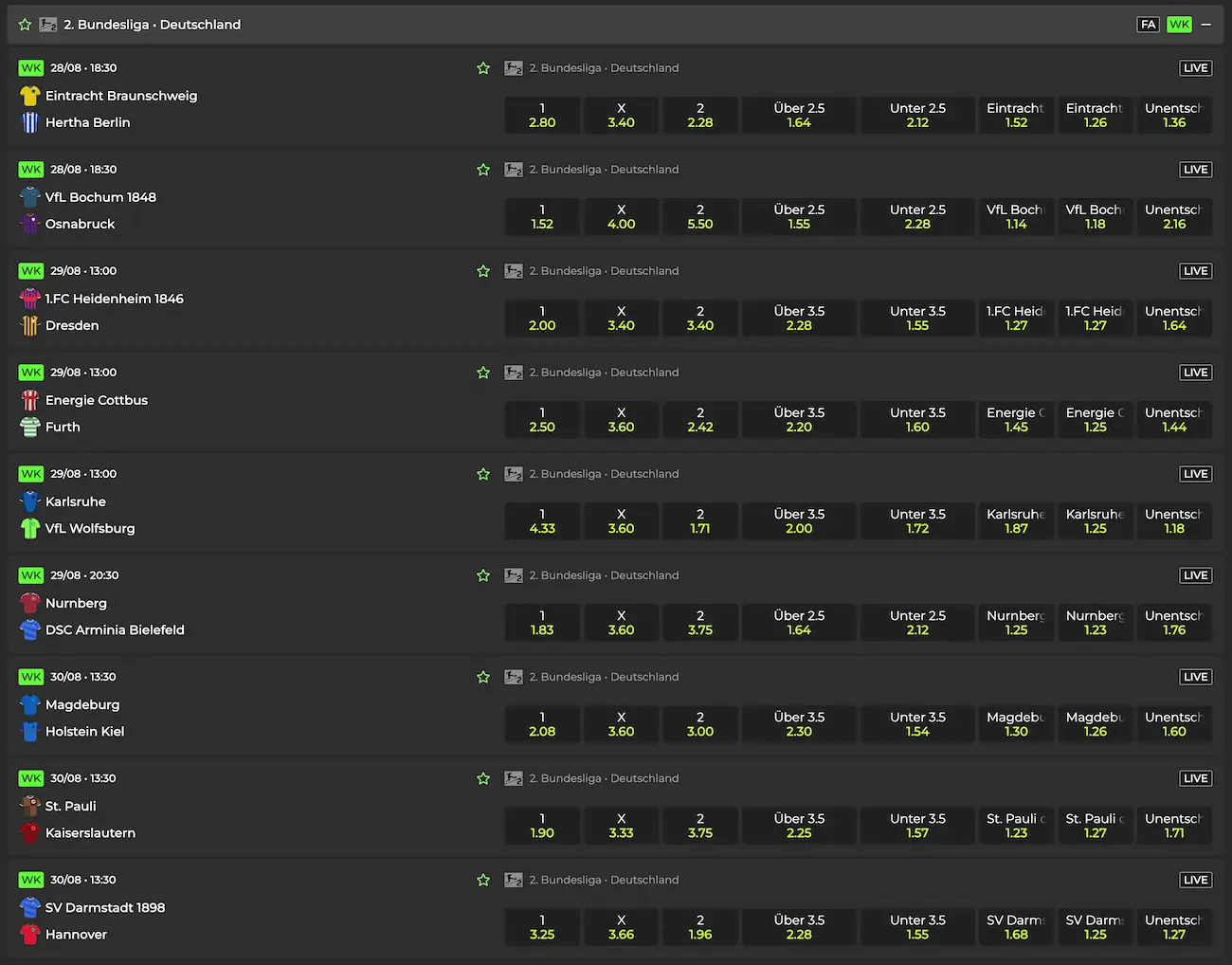1232x965 pixels.
Task: Select draw odds 4.00 for Bochum vs Osnabruck
Action: pyautogui.click(x=622, y=217)
